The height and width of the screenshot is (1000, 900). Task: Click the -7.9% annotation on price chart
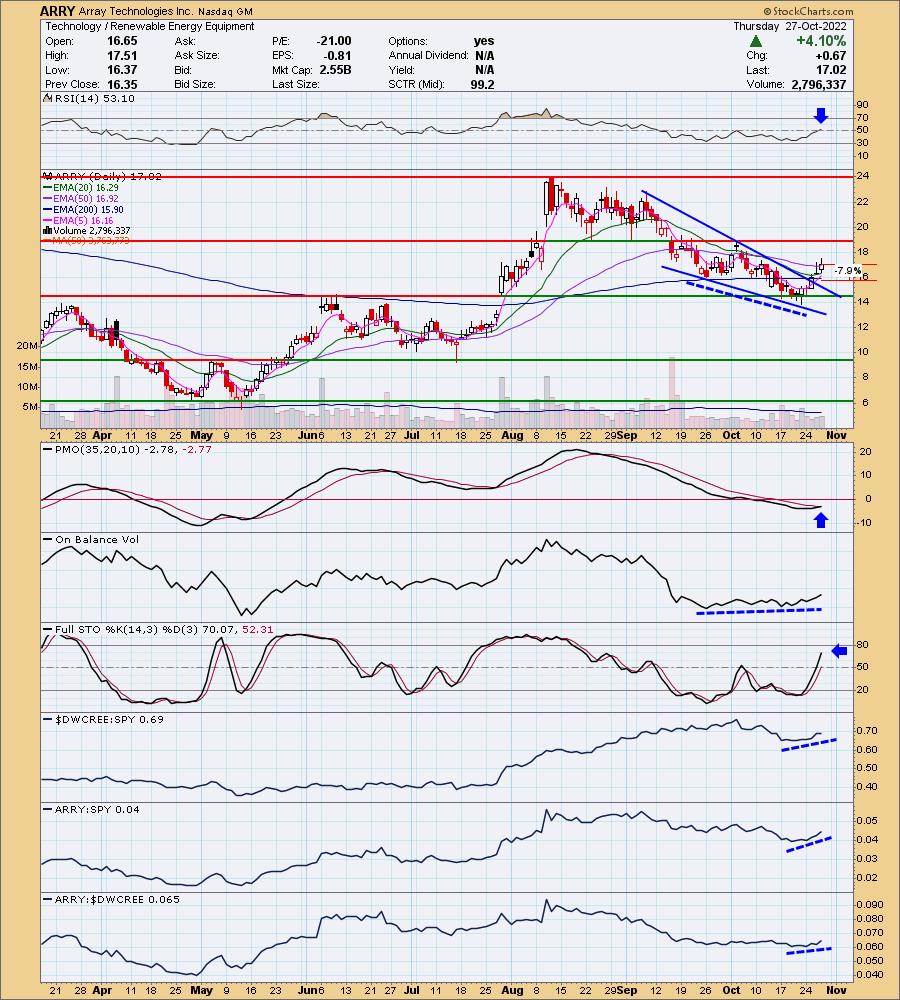click(848, 270)
